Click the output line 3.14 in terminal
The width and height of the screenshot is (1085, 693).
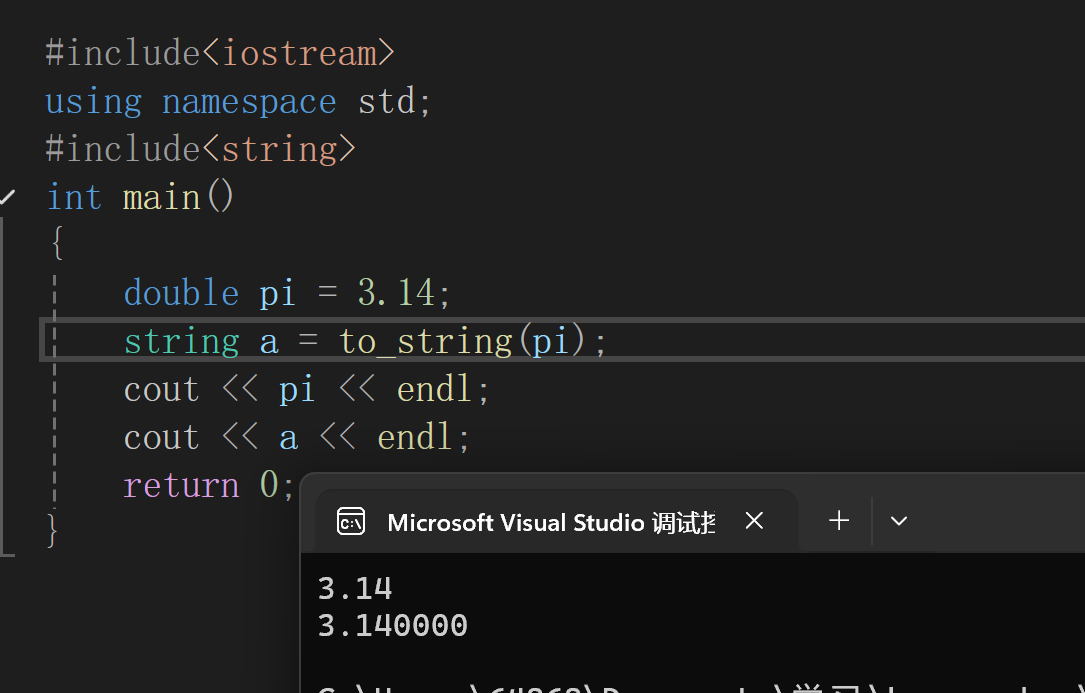tap(355, 588)
